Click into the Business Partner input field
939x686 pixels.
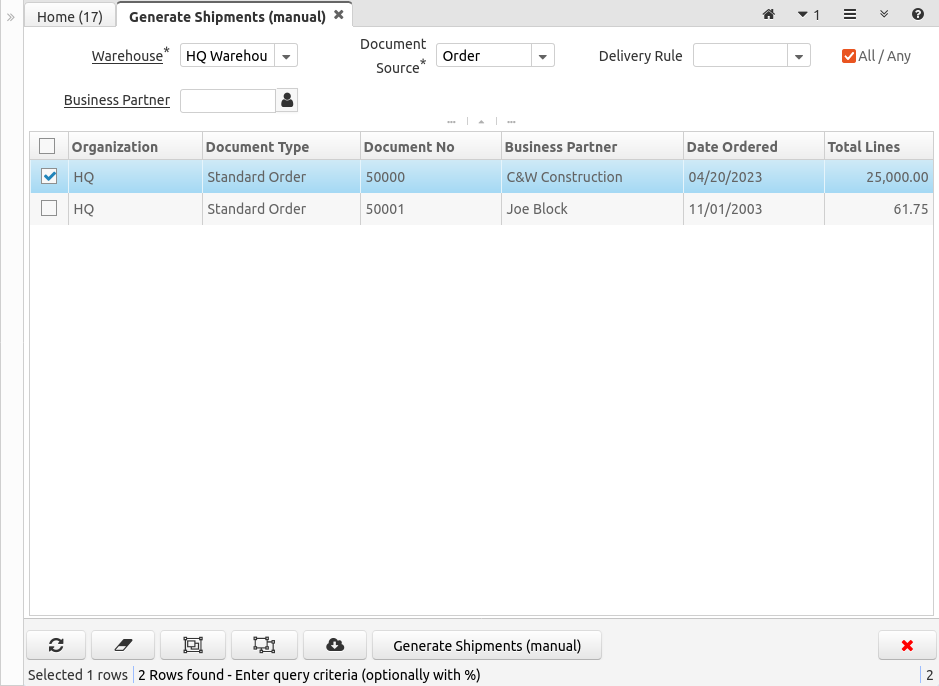point(227,100)
